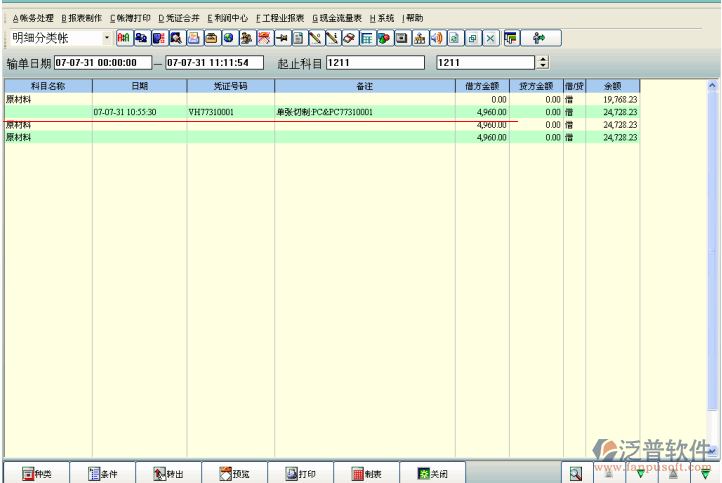Click the 条件 filter button
Viewport: 722px width, 483px height.
pos(101,474)
